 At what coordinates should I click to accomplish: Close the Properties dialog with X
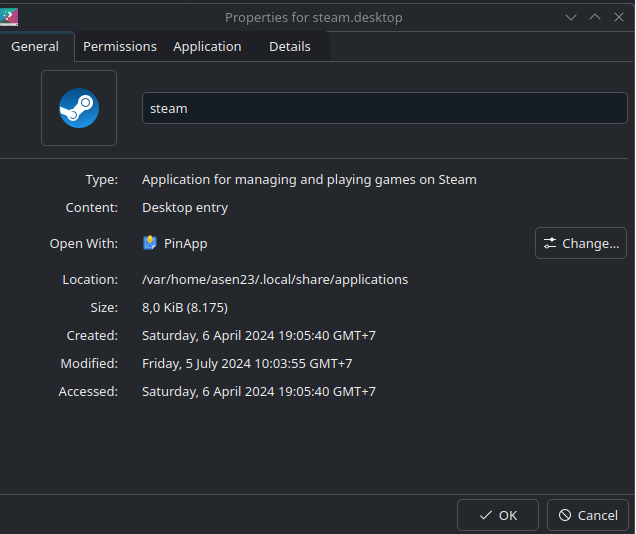[619, 17]
